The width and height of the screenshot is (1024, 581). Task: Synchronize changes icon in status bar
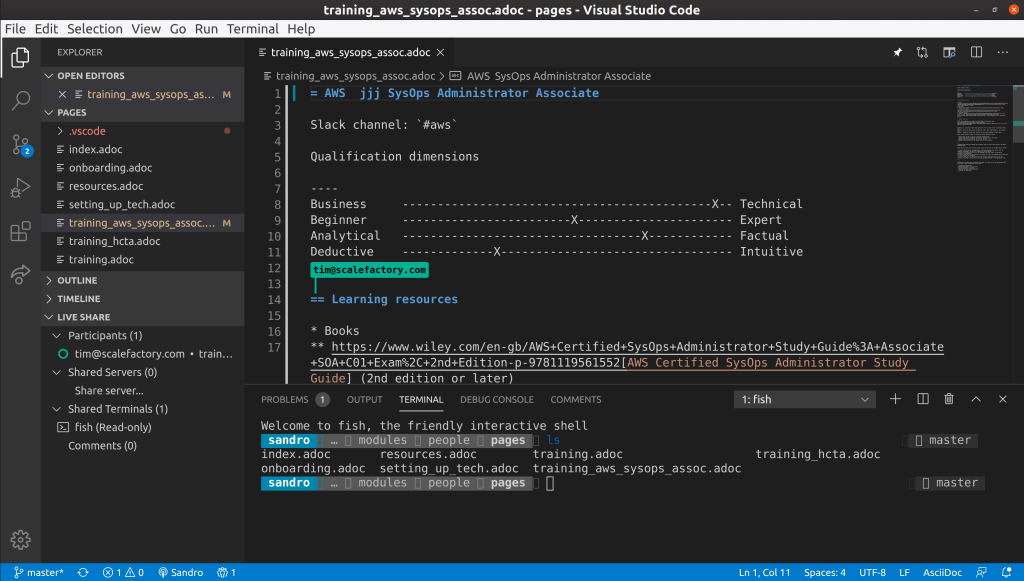tap(83, 573)
